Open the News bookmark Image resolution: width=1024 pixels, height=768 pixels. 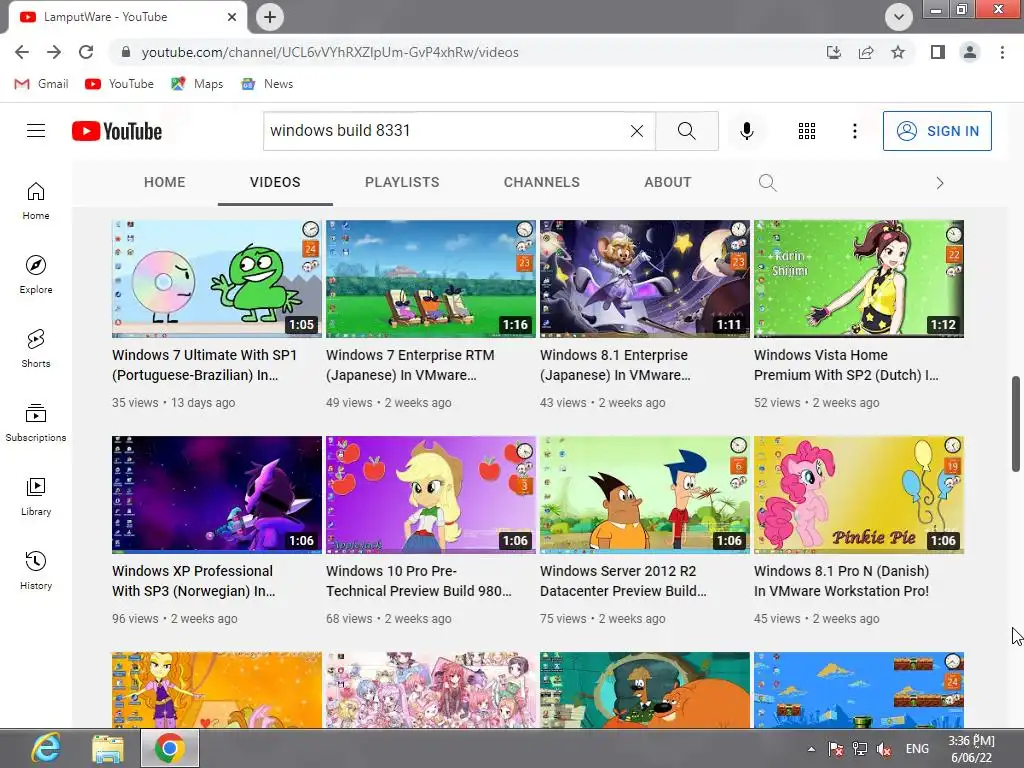pyautogui.click(x=268, y=84)
